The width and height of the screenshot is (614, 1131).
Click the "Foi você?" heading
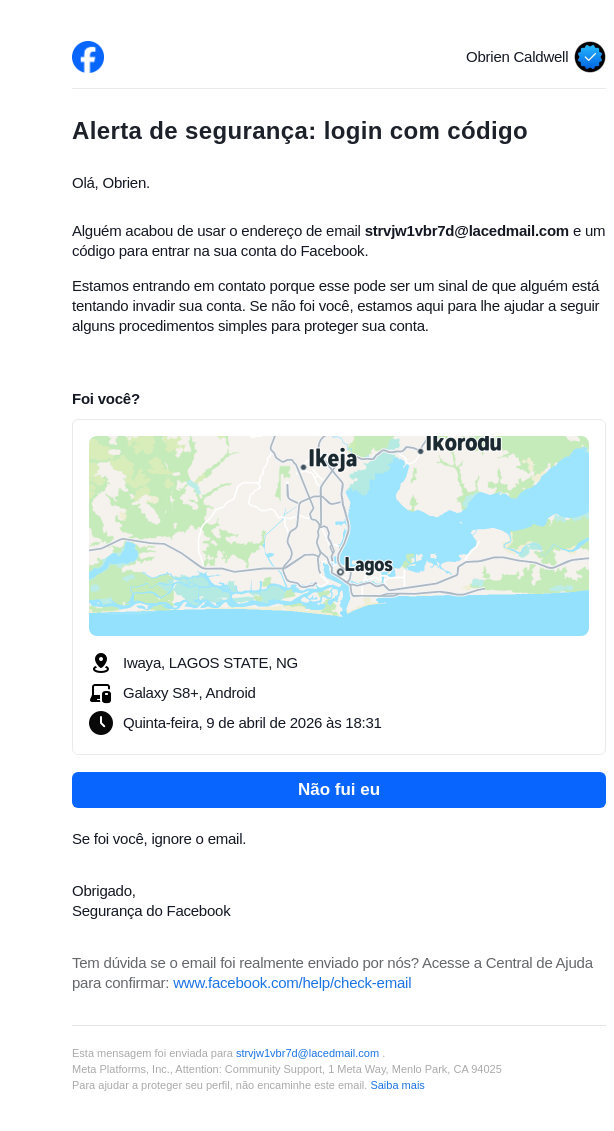tap(106, 399)
